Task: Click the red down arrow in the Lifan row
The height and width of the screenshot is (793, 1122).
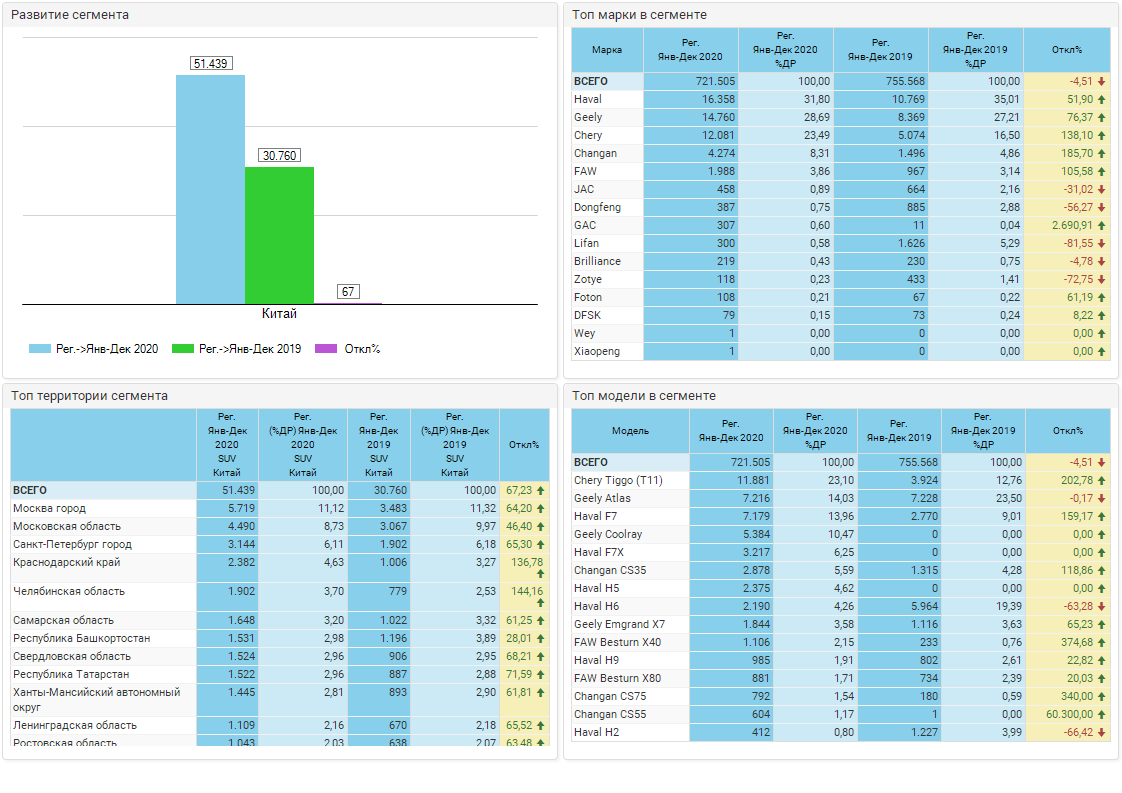Action: point(1101,244)
